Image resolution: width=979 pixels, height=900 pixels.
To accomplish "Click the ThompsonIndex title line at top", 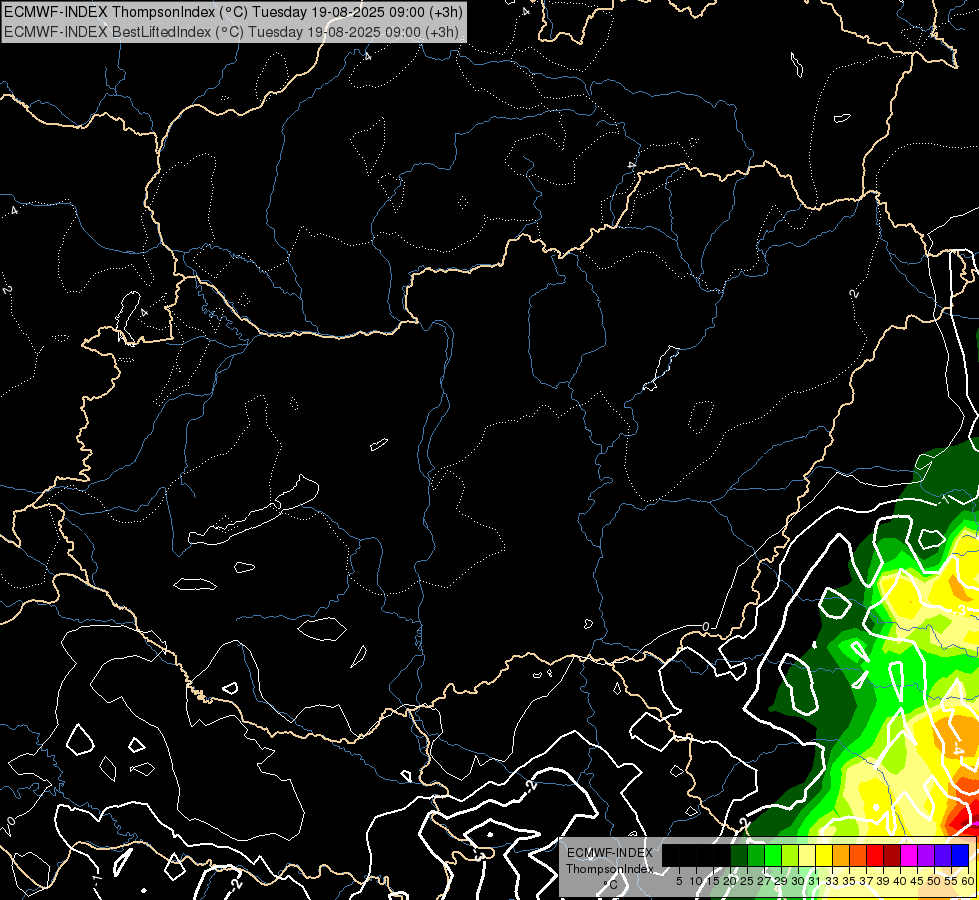I will click(x=234, y=11).
